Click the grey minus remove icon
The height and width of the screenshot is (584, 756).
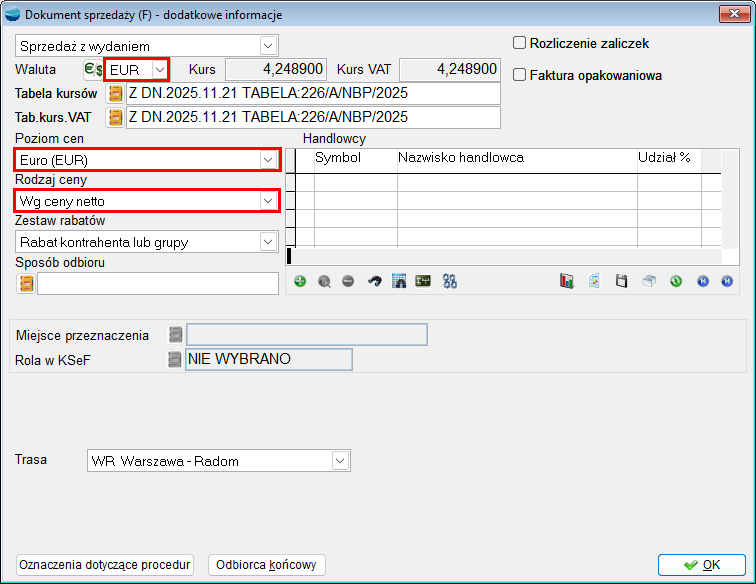click(x=348, y=282)
